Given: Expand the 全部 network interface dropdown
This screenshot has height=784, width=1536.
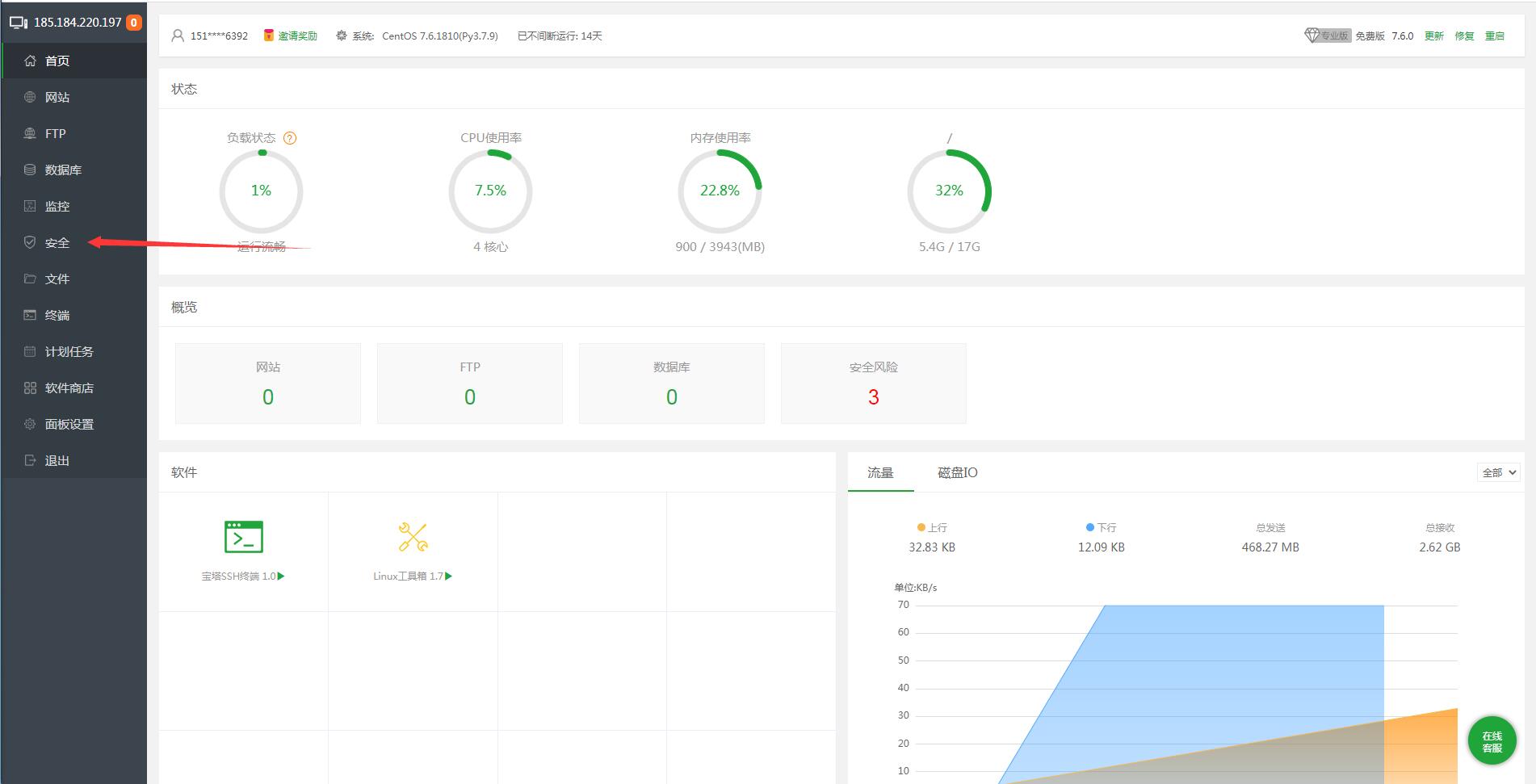Looking at the screenshot, I should pyautogui.click(x=1499, y=472).
